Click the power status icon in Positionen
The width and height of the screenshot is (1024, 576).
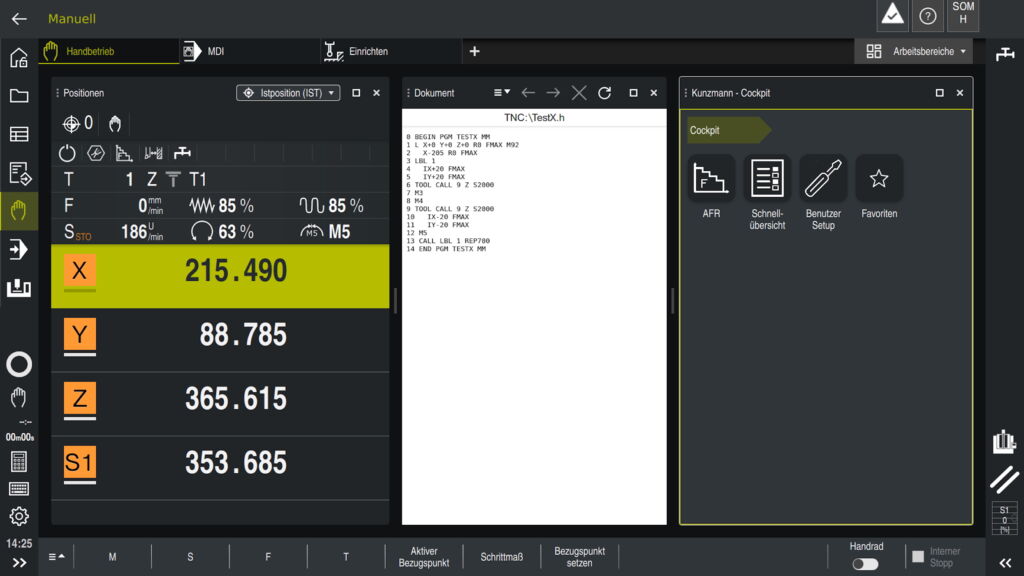click(x=67, y=153)
